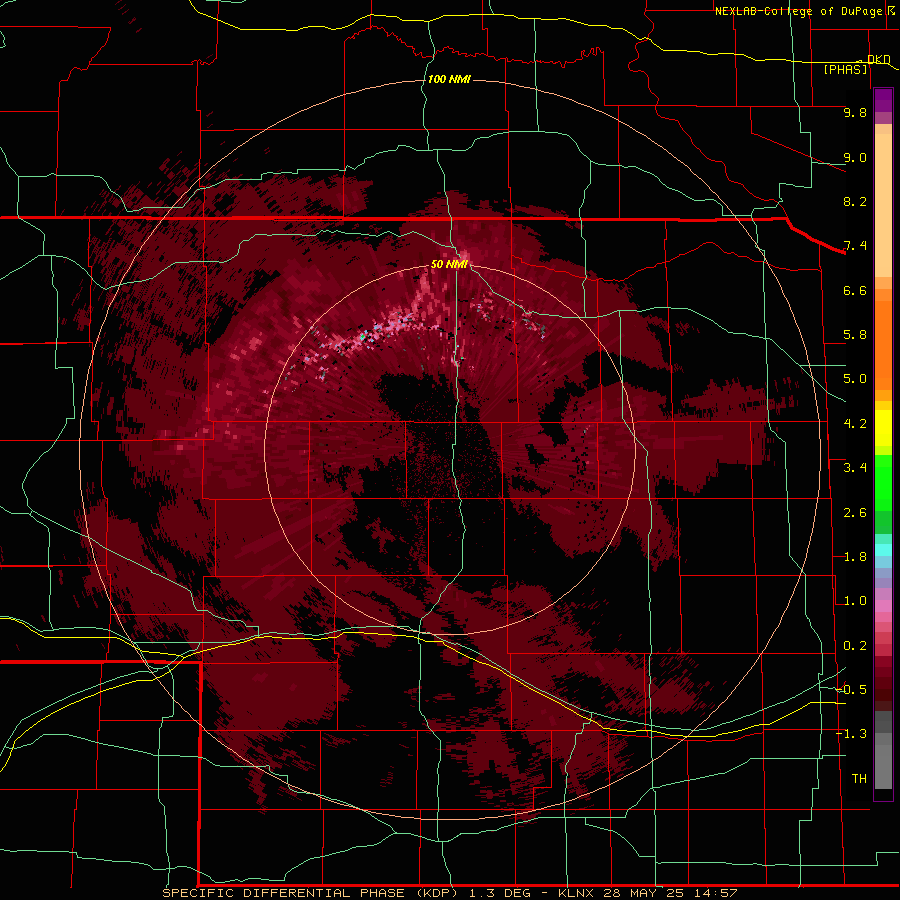Click the 4.2 legend value

pyautogui.click(x=855, y=424)
